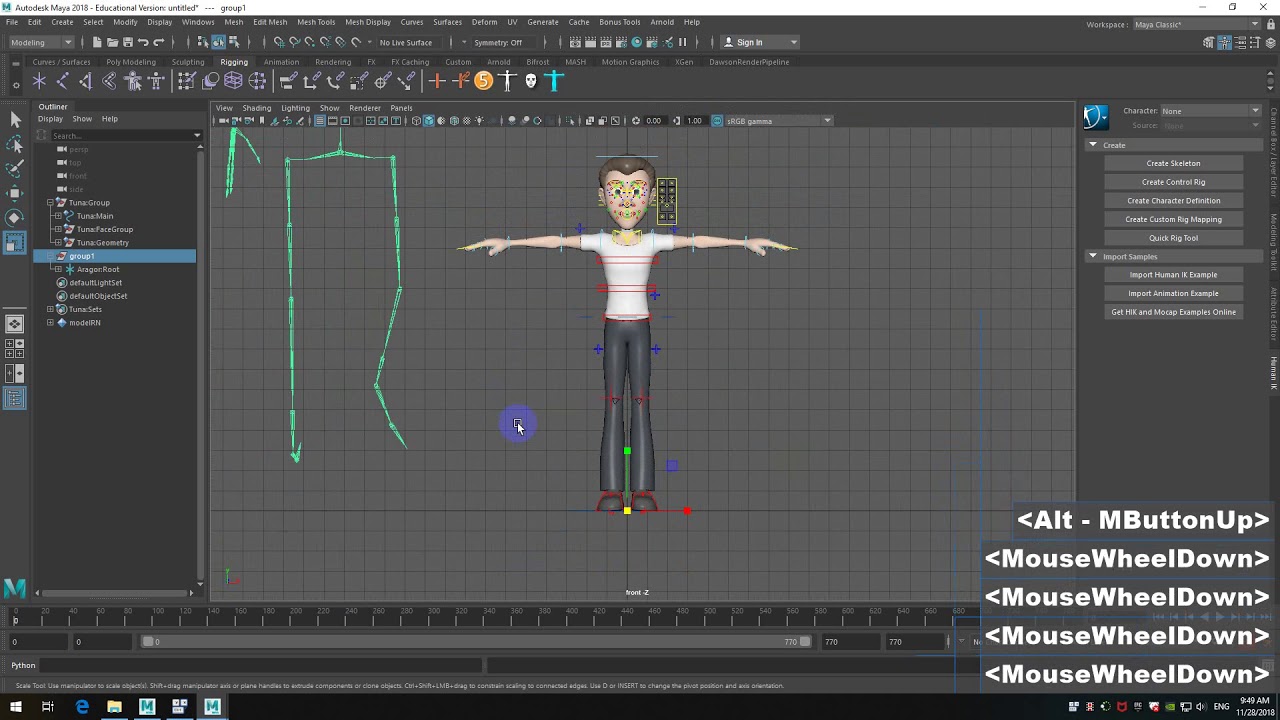Click the Create Skeleton button
Image resolution: width=1280 pixels, height=720 pixels.
[x=1173, y=163]
